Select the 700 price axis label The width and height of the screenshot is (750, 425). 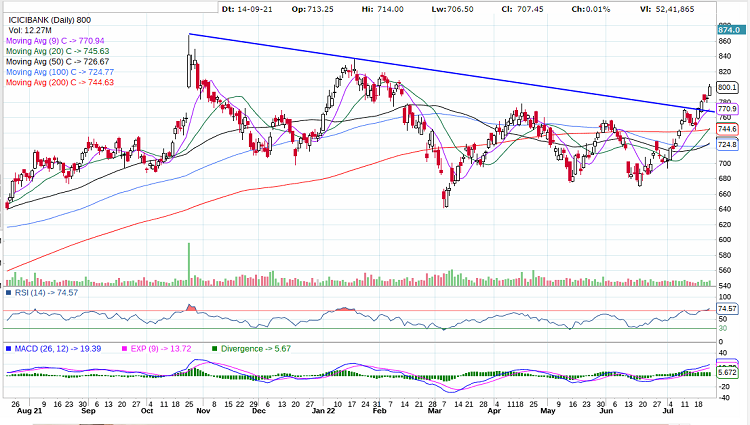point(725,163)
